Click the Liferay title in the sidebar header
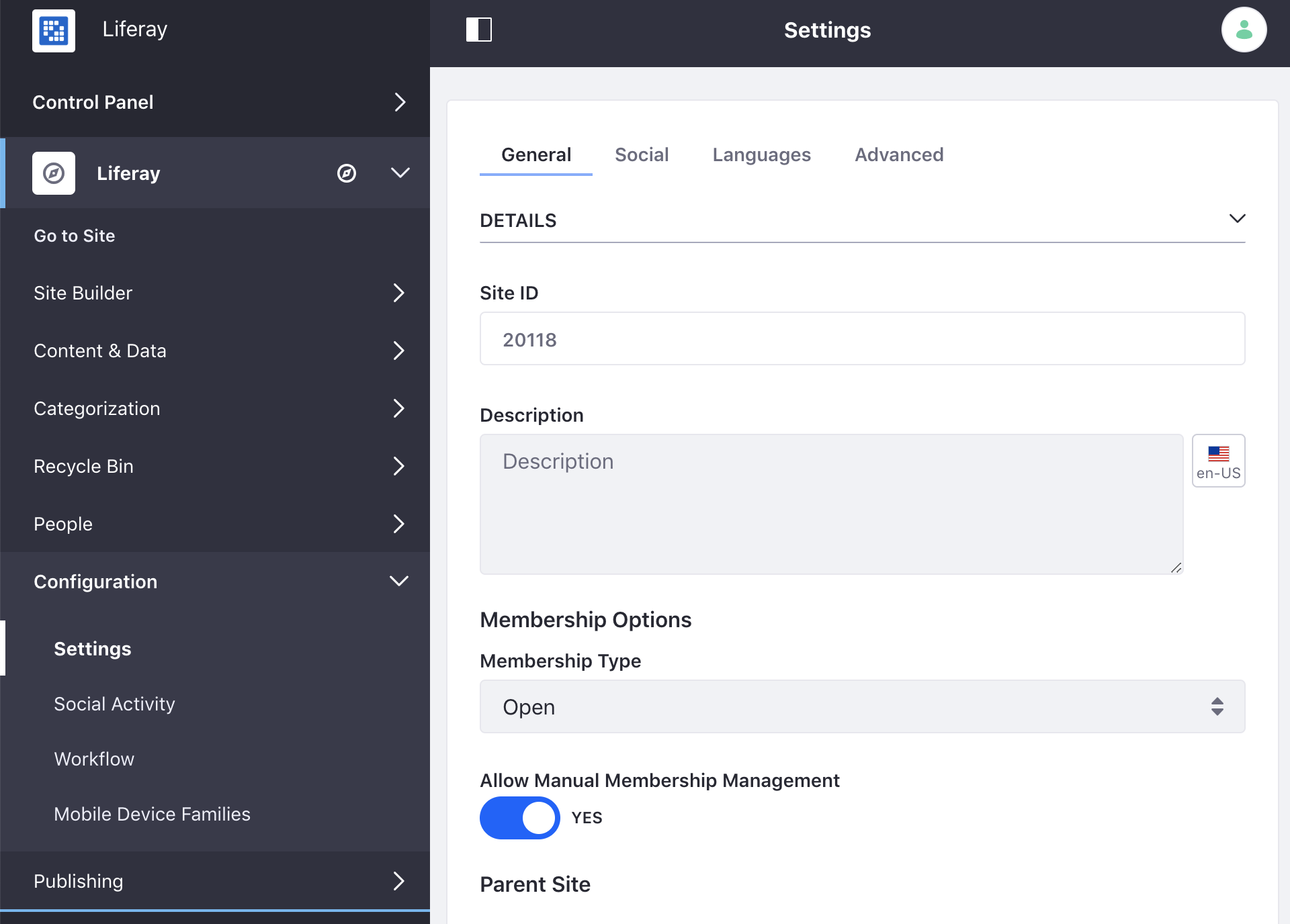1290x924 pixels. pos(135,30)
